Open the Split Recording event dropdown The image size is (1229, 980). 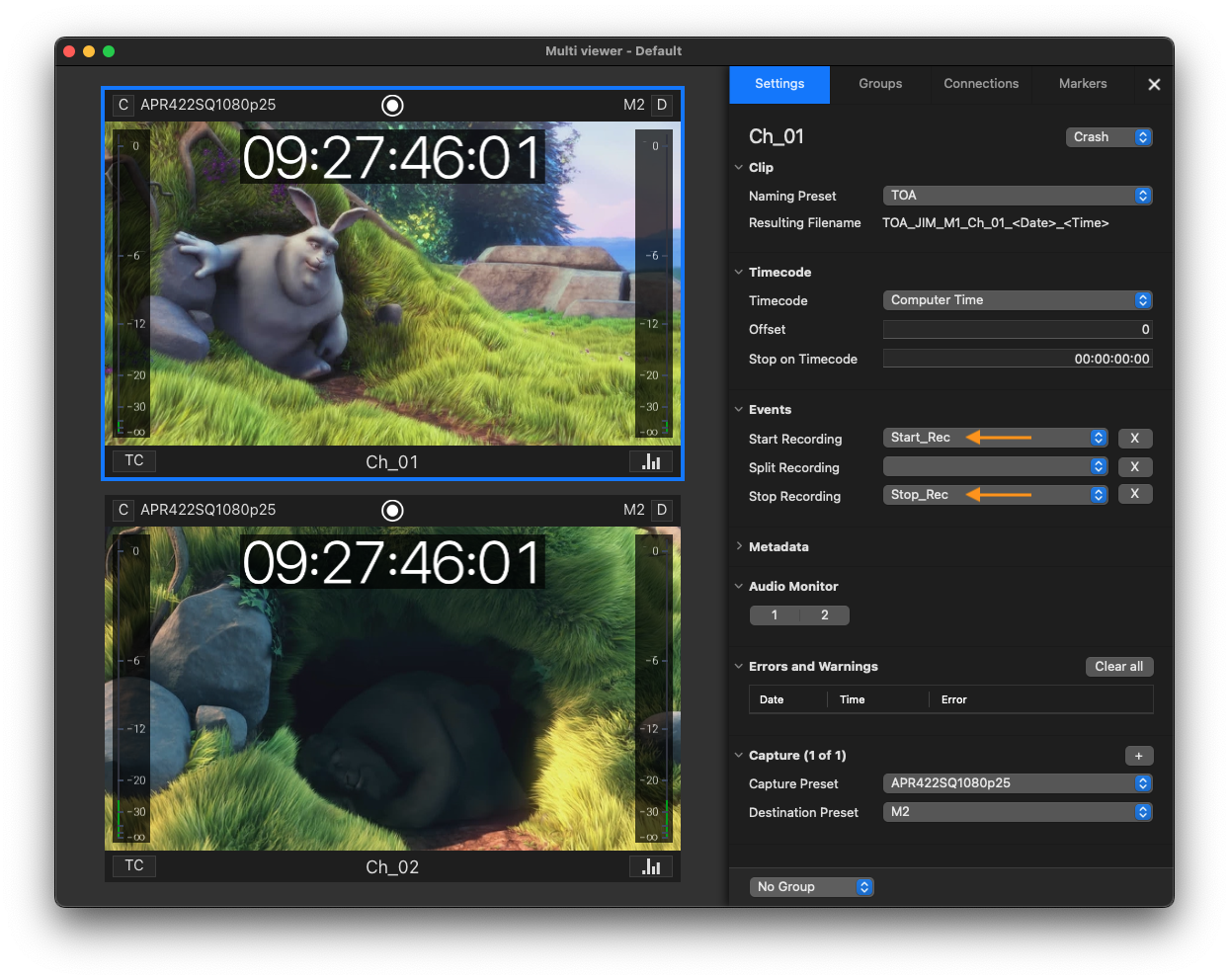click(x=996, y=466)
